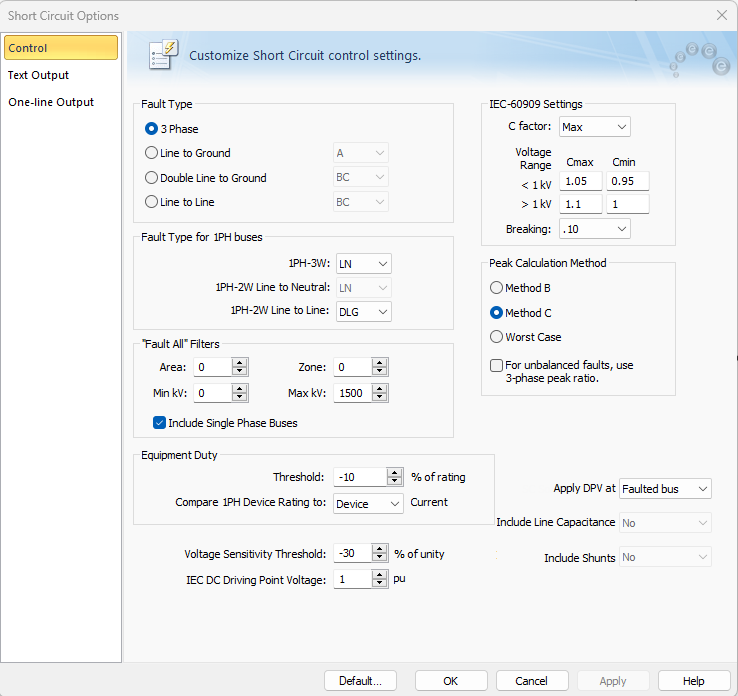Open the Breaking time dropdown
Screen dimensions: 738x696
point(594,229)
